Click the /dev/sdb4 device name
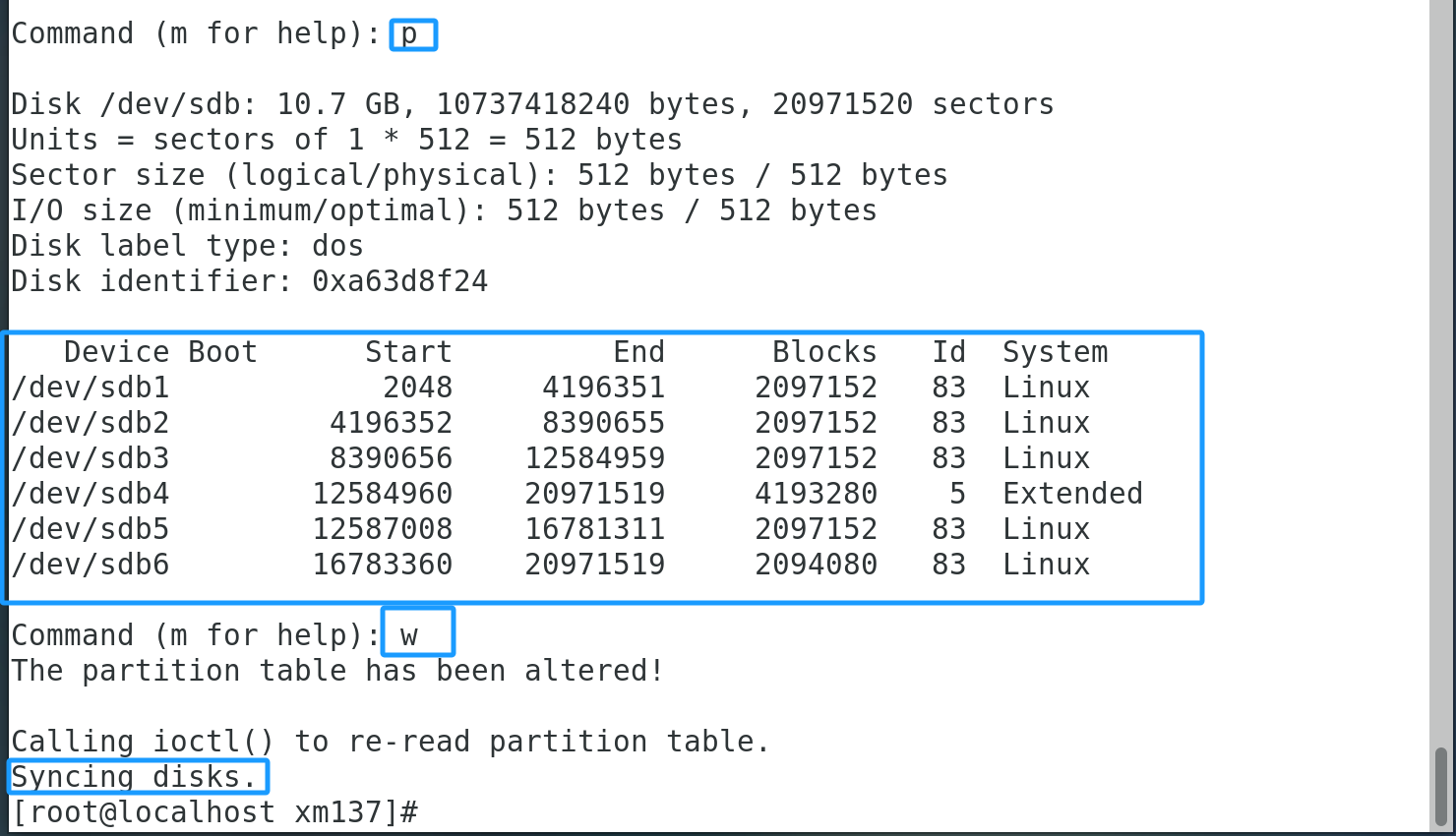 91,494
